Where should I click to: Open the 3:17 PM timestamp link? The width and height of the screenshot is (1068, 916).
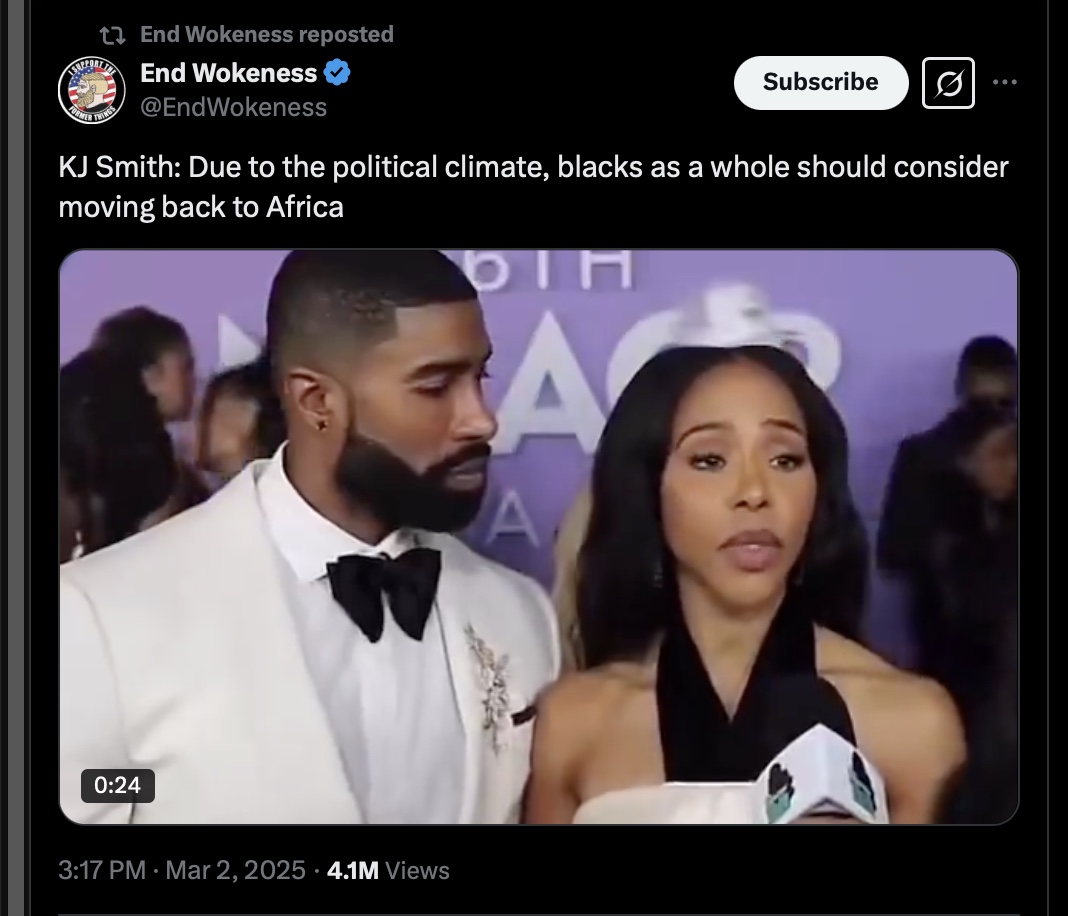102,870
